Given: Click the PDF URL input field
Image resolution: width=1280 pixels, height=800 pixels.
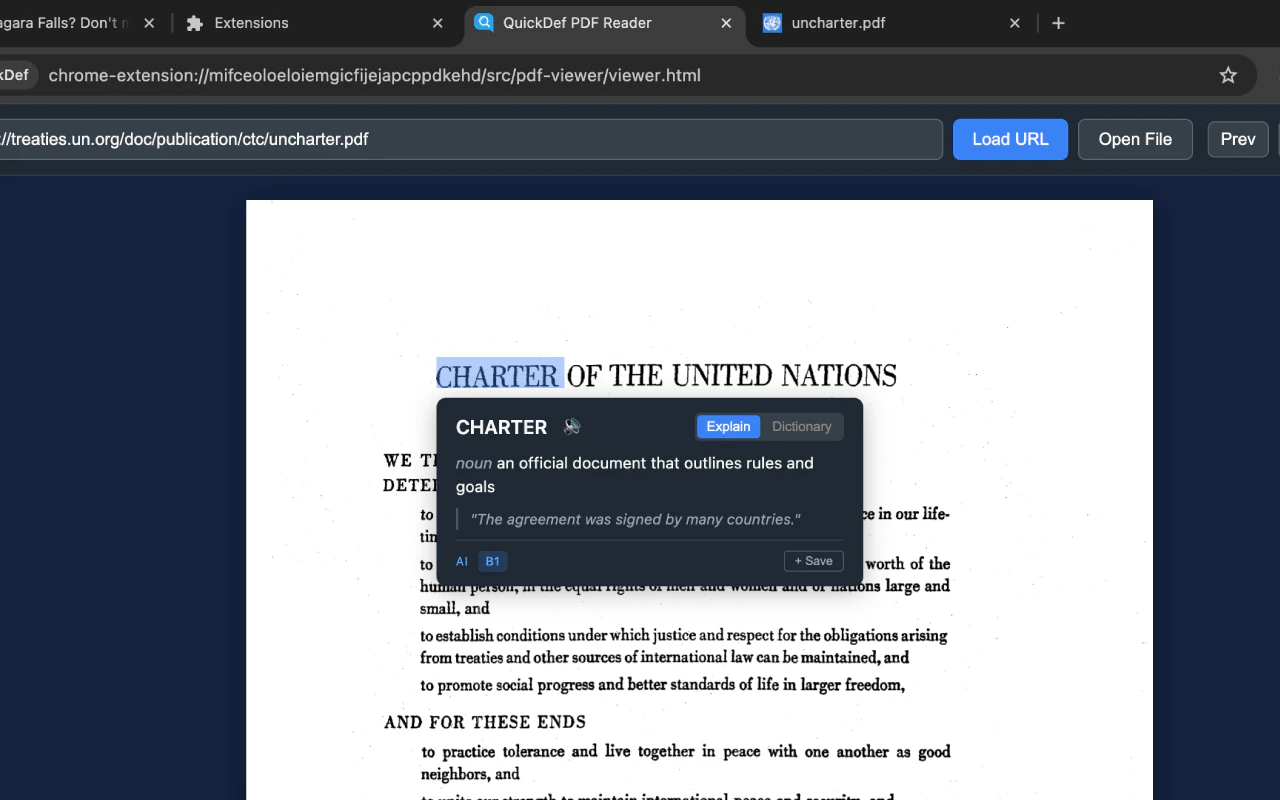Looking at the screenshot, I should point(470,139).
